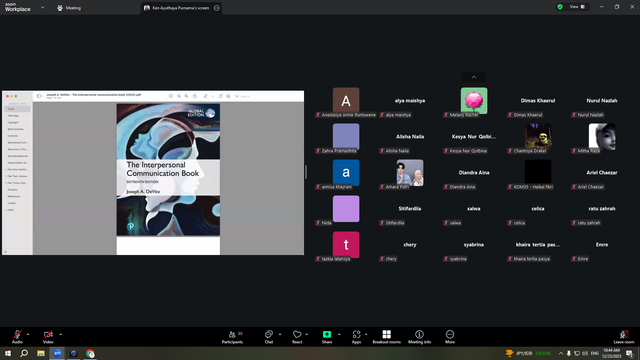Image resolution: width=640 pixels, height=360 pixels.
Task: Click the khaira tertia pasya tile name
Action: pyautogui.click(x=538, y=244)
